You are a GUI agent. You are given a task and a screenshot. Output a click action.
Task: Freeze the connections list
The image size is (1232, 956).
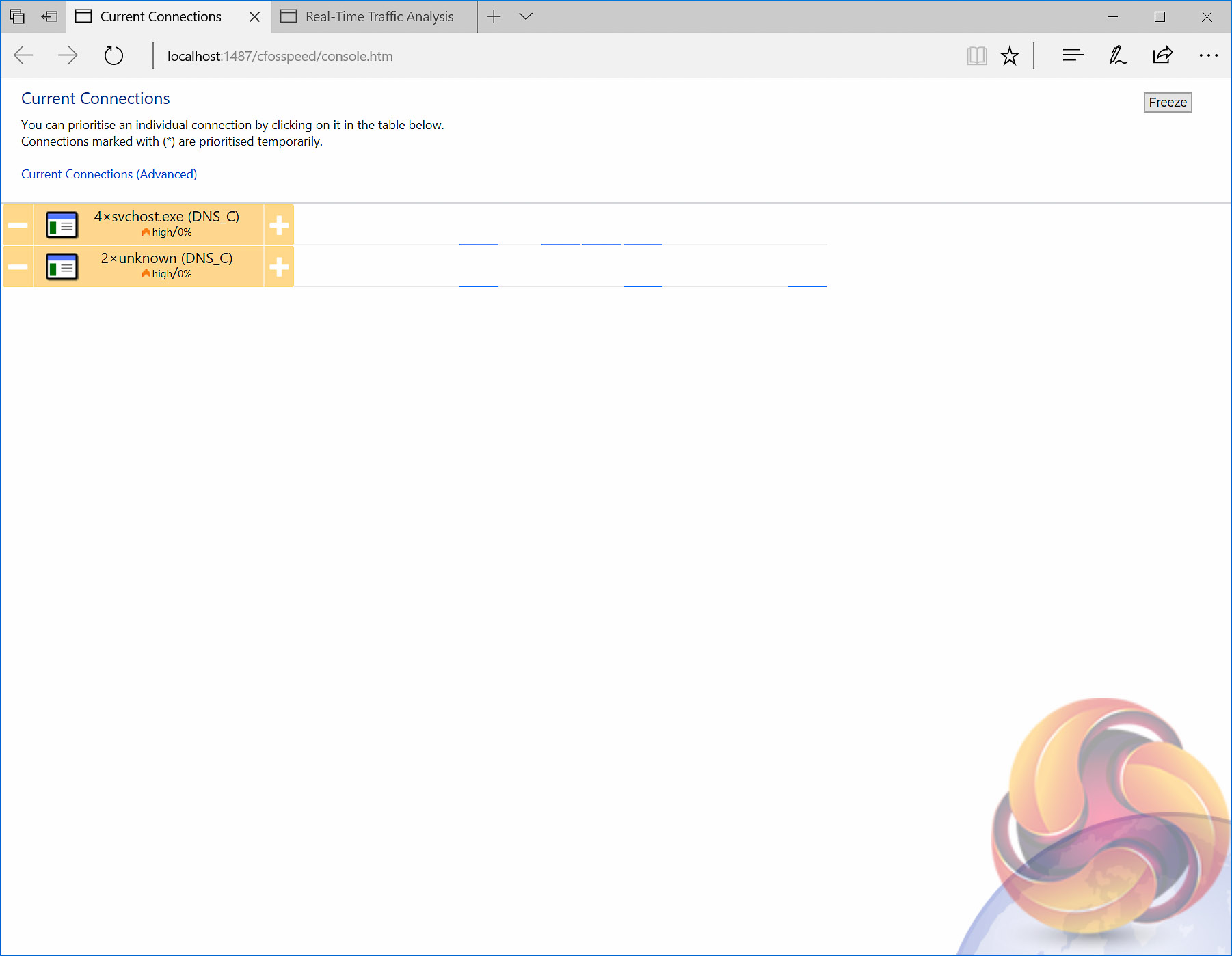(1168, 103)
